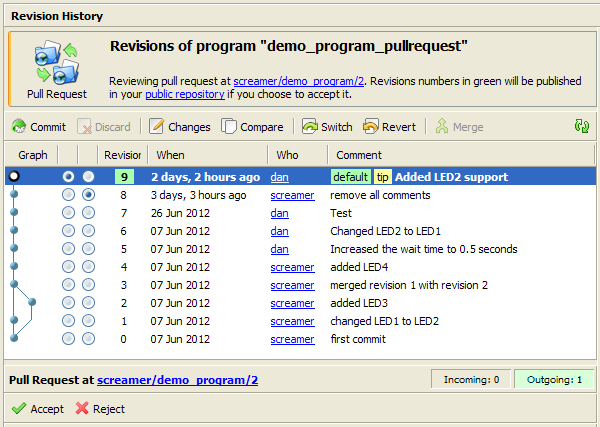Click the Compare revisions icon
This screenshot has width=600, height=427.
229,127
